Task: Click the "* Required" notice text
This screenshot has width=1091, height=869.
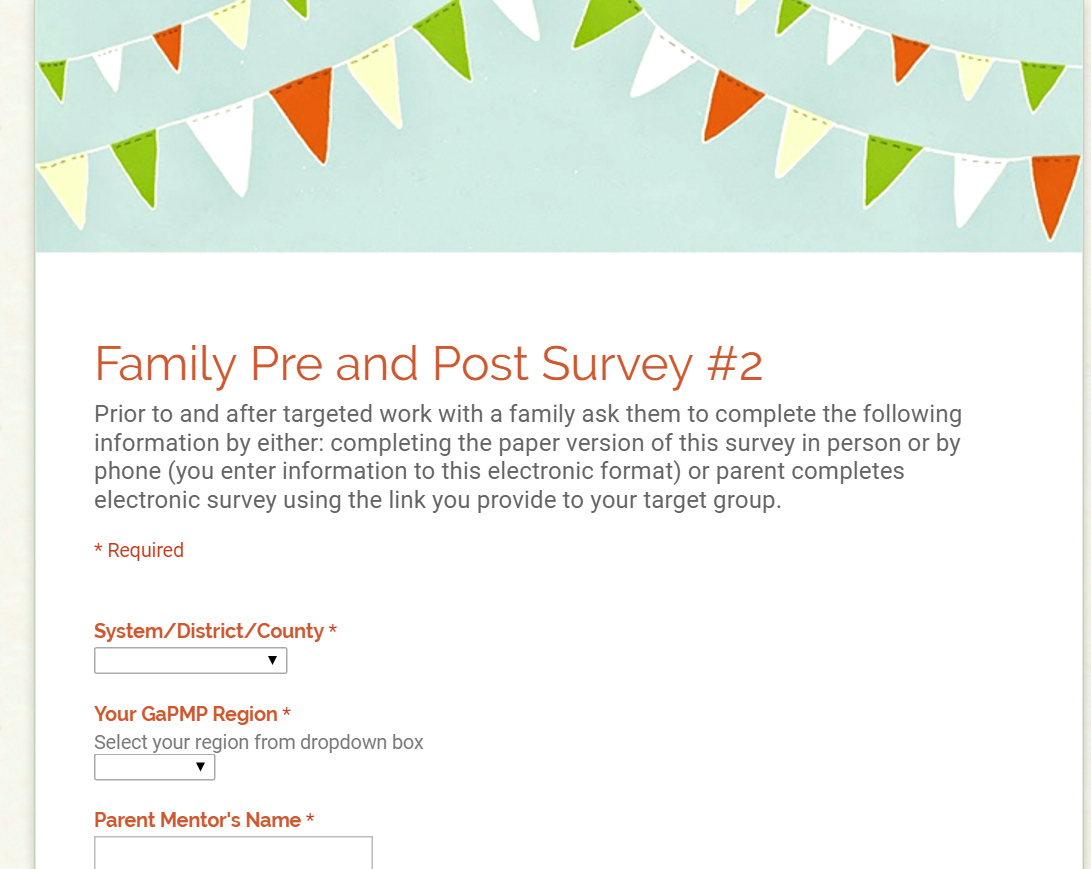Action: [139, 550]
